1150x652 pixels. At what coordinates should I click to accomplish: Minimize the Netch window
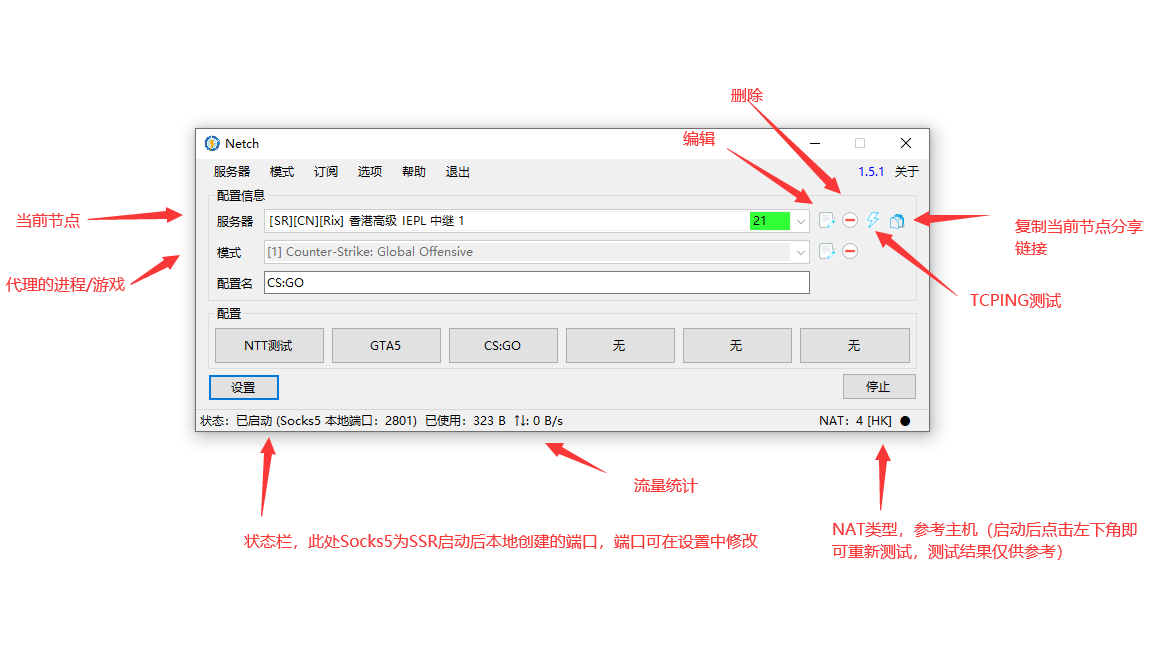click(815, 143)
